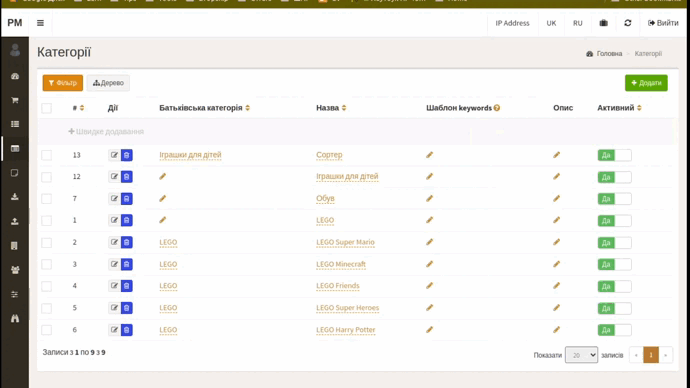Image resolution: width=690 pixels, height=388 pixels.
Task: Open parent link Іграшки для дітей in row 13
Action: pyautogui.click(x=190, y=155)
